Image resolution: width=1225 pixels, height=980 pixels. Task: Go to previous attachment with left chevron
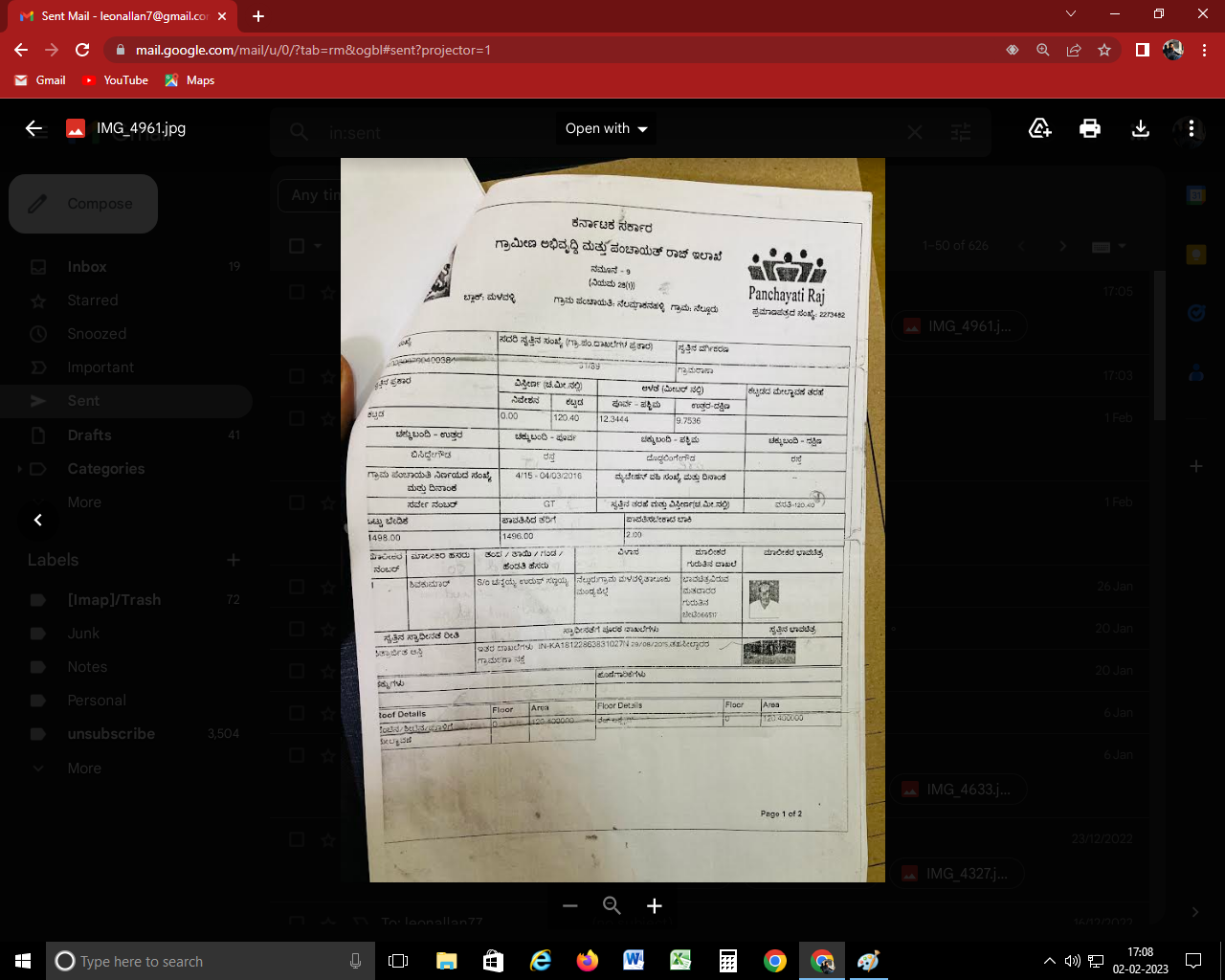38,520
